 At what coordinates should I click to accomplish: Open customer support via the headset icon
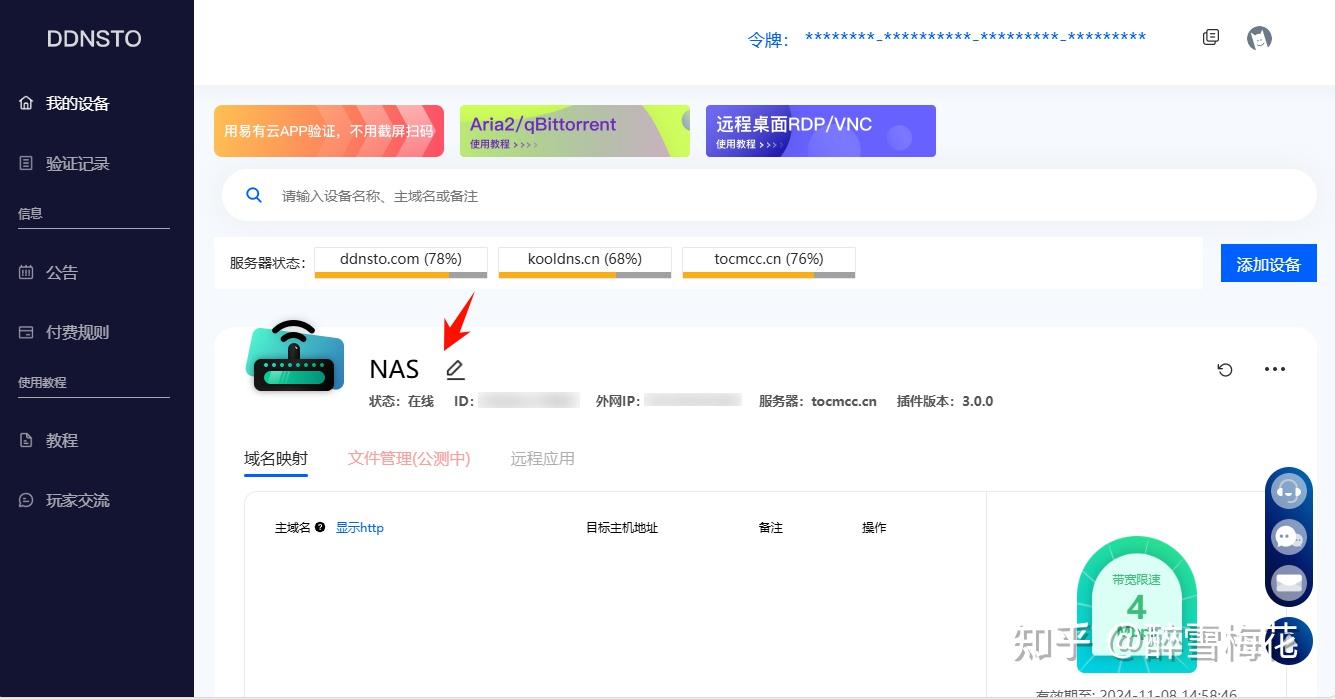[1289, 491]
